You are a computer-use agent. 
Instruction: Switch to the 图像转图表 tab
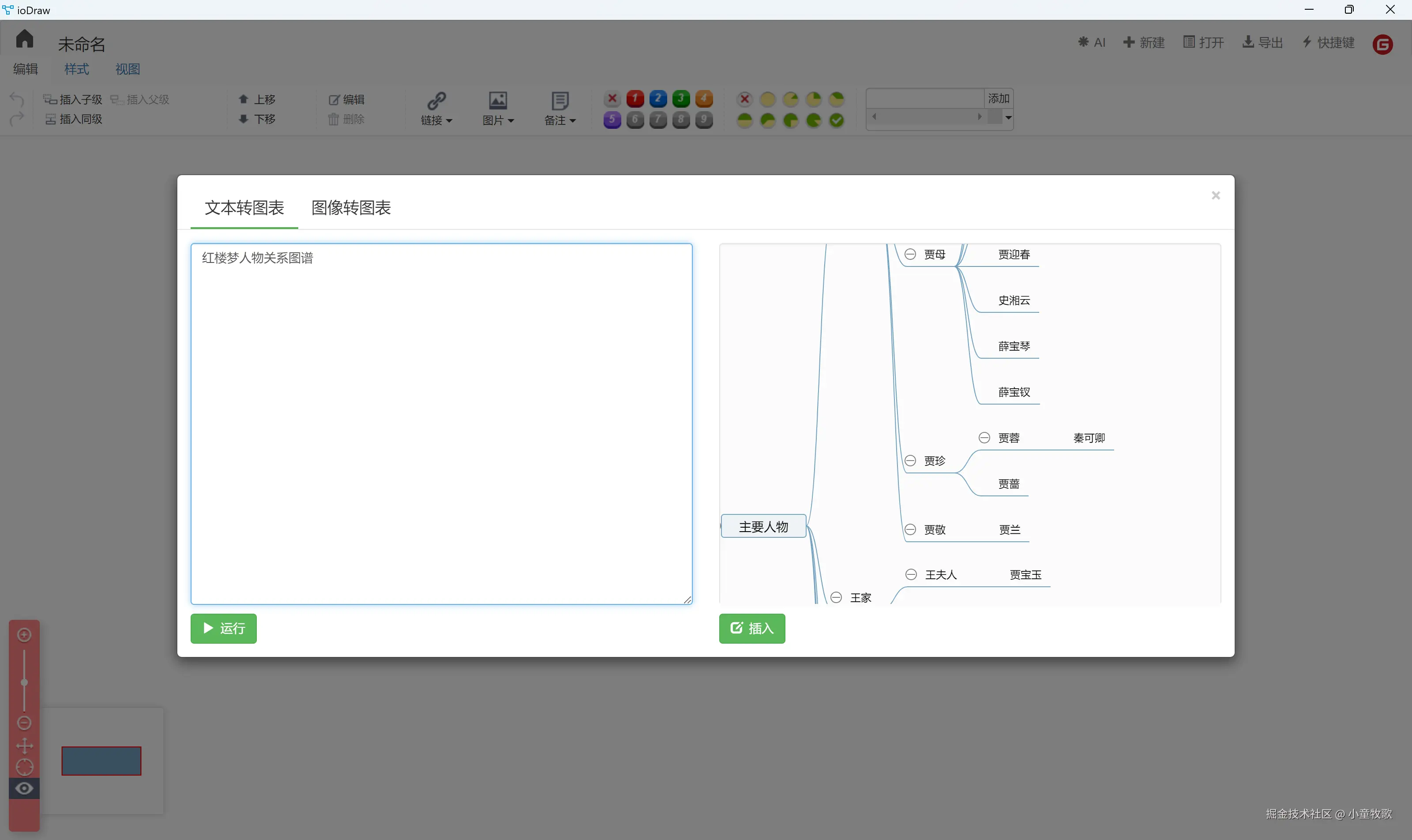[x=351, y=208]
